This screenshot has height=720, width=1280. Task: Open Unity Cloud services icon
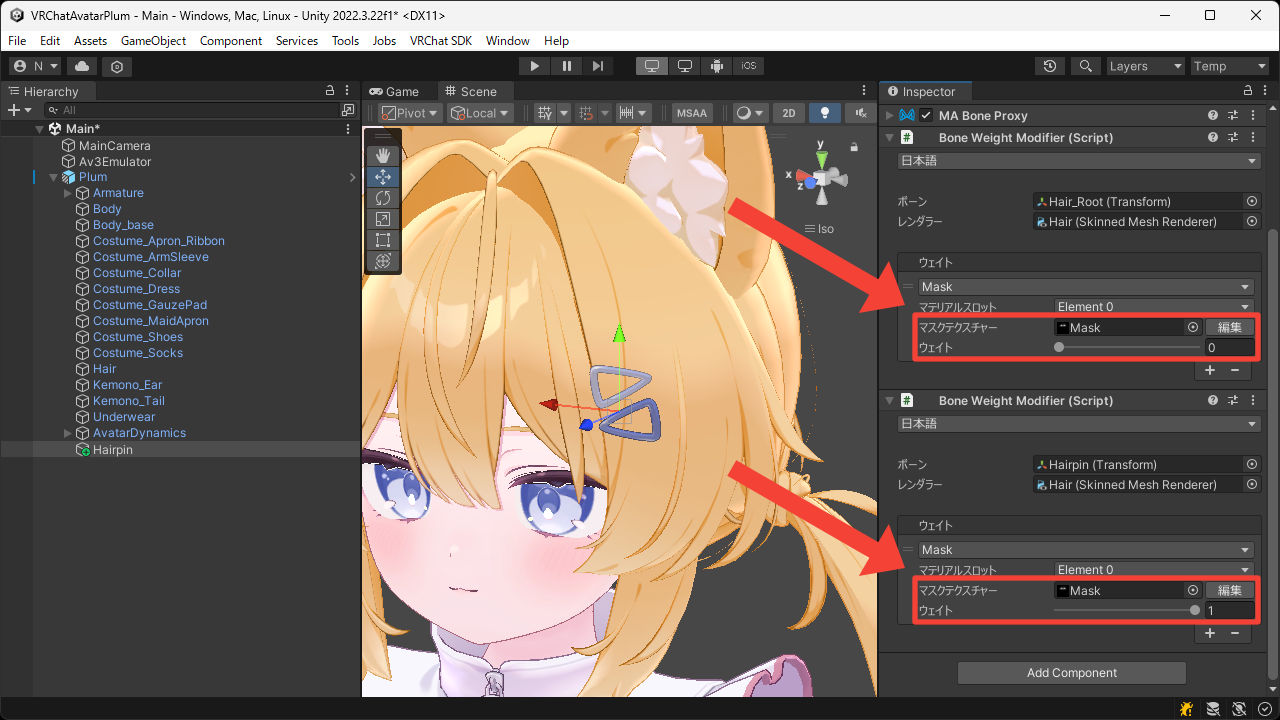point(82,66)
